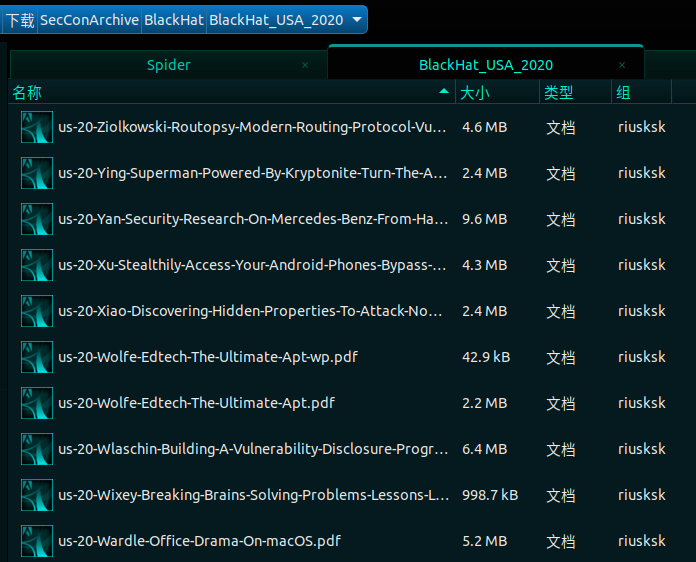The height and width of the screenshot is (562, 696).
Task: Click PDF icon of us-20-Xiao-Discovering file
Action: pyautogui.click(x=37, y=311)
